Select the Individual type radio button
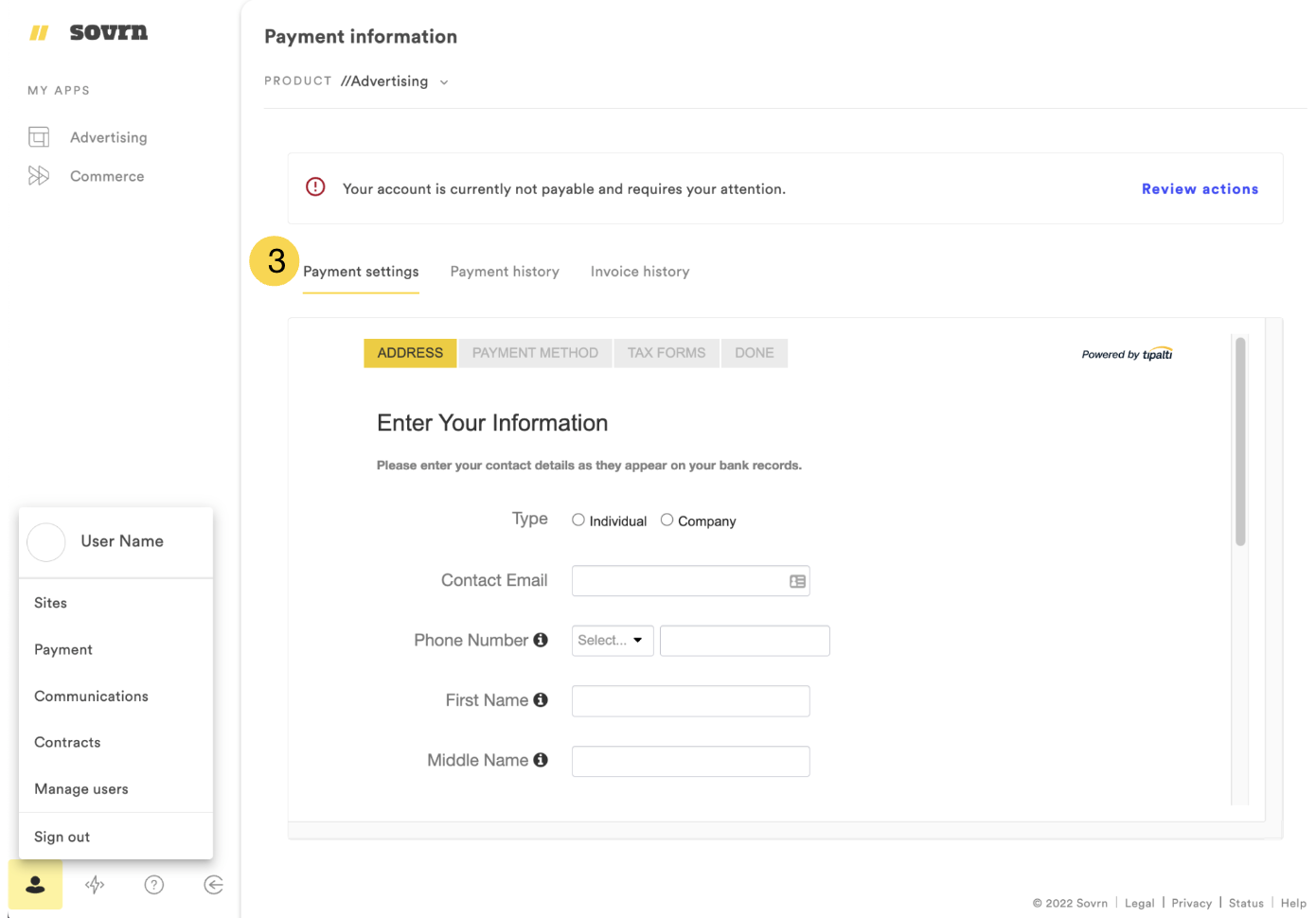The width and height of the screenshot is (1316, 918). (x=578, y=520)
